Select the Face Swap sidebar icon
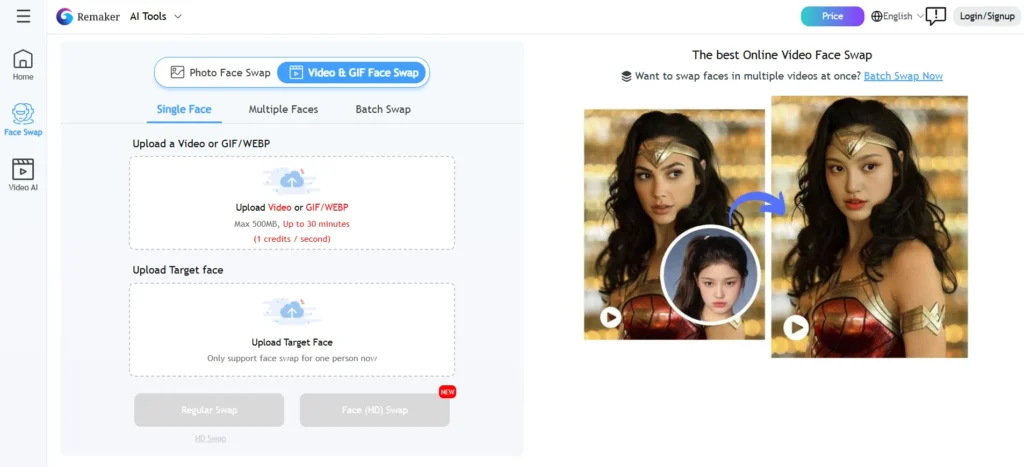 coord(23,120)
